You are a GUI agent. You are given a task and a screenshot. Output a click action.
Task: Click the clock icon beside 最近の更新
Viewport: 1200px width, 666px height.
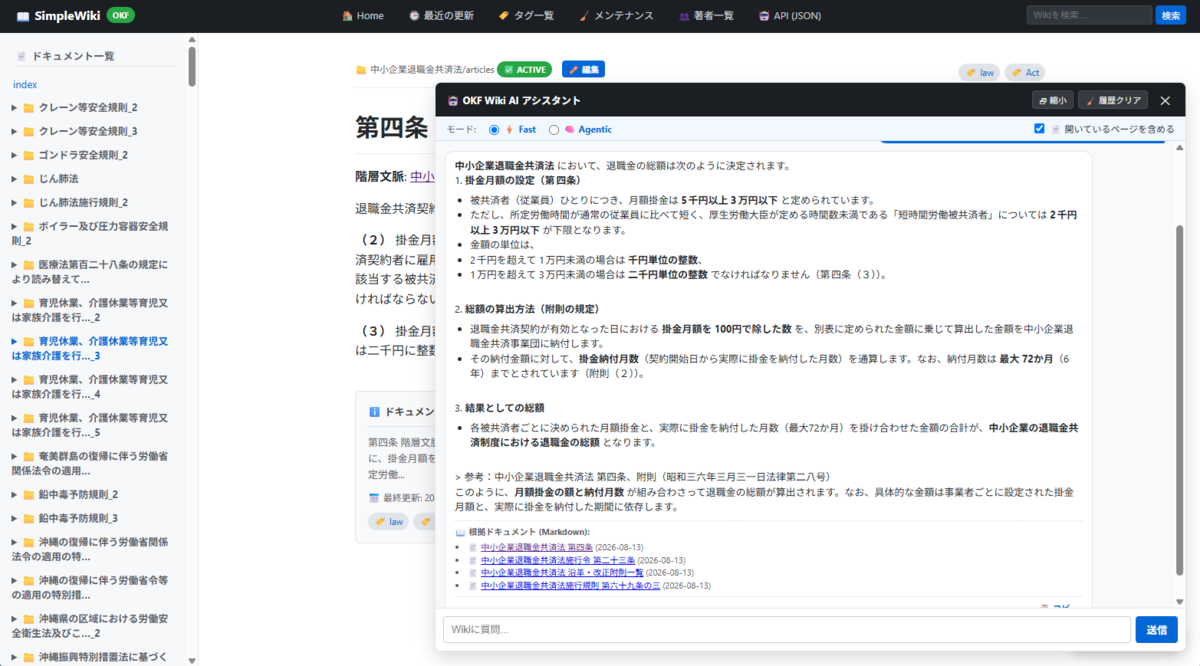click(414, 16)
